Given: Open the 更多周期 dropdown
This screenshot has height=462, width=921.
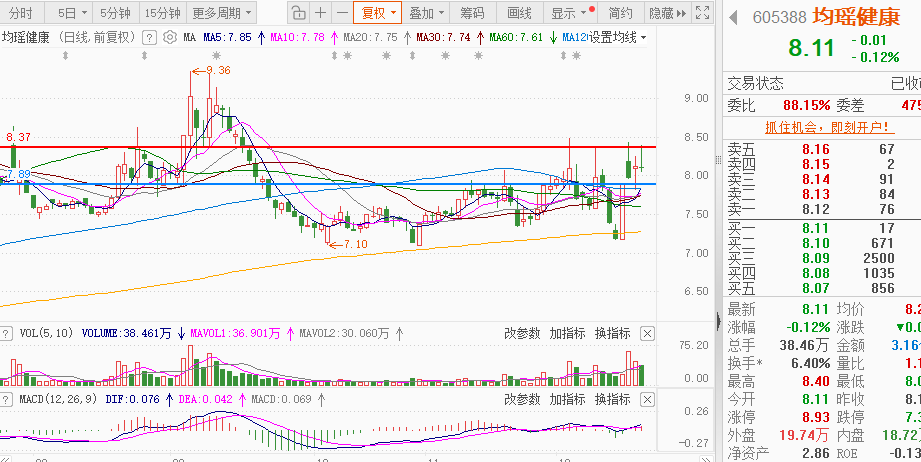Looking at the screenshot, I should point(221,13).
